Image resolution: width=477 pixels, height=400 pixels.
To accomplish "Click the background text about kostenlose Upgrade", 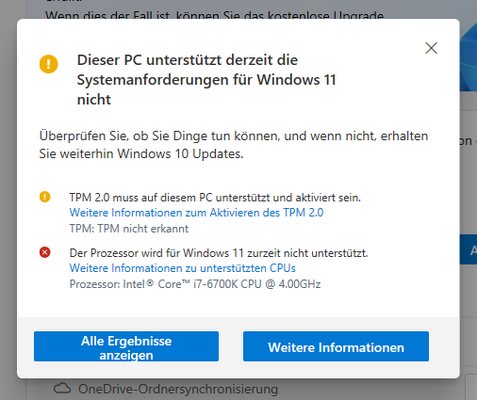I will tap(214, 15).
